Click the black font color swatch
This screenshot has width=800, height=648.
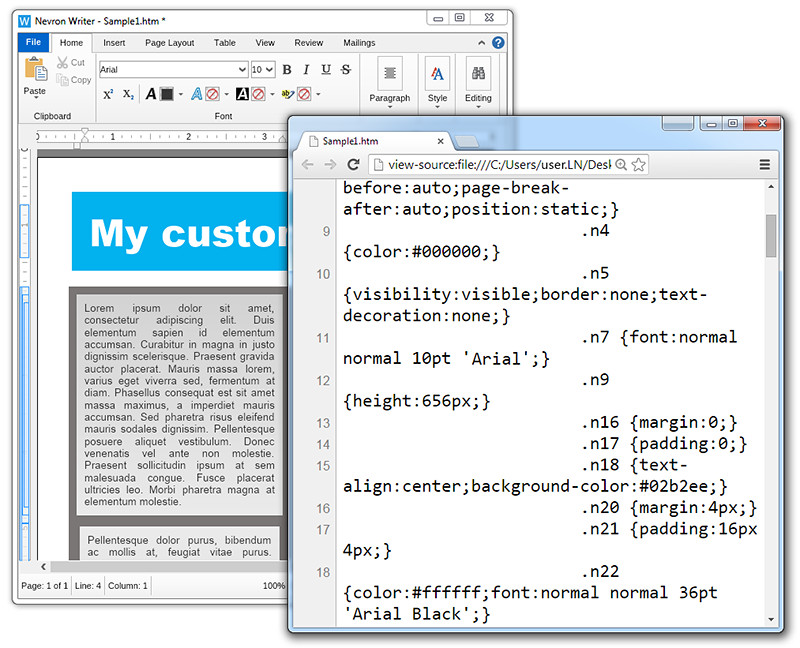(x=166, y=94)
